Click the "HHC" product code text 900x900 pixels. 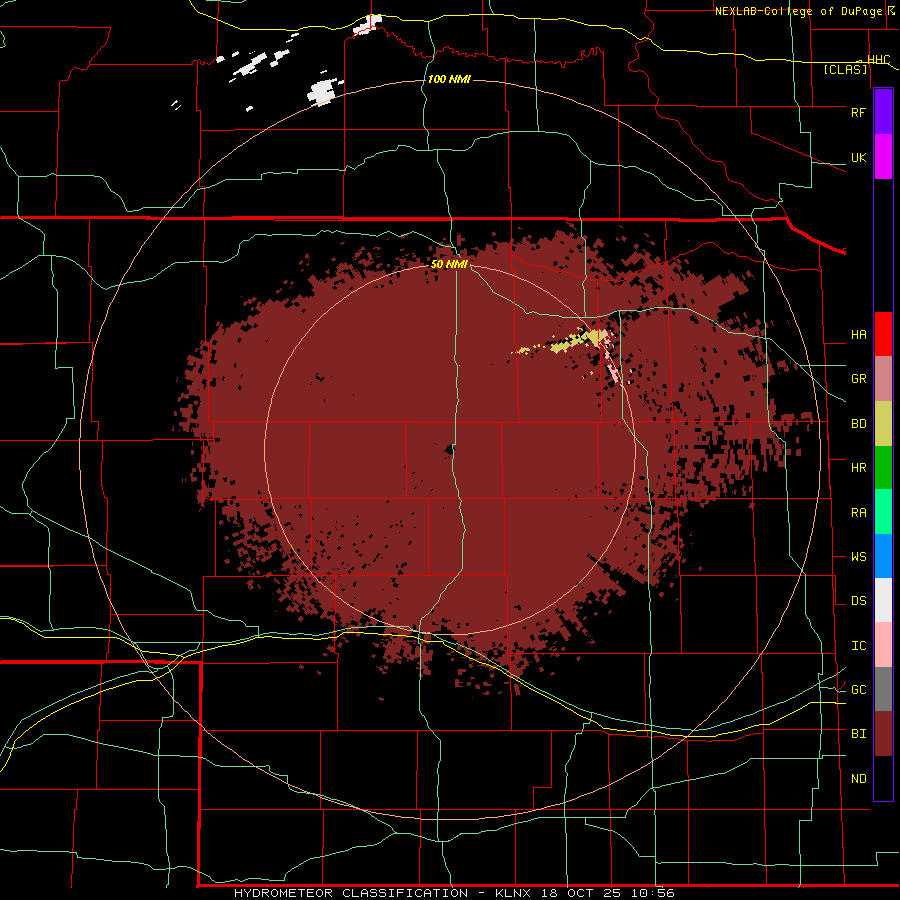(879, 59)
